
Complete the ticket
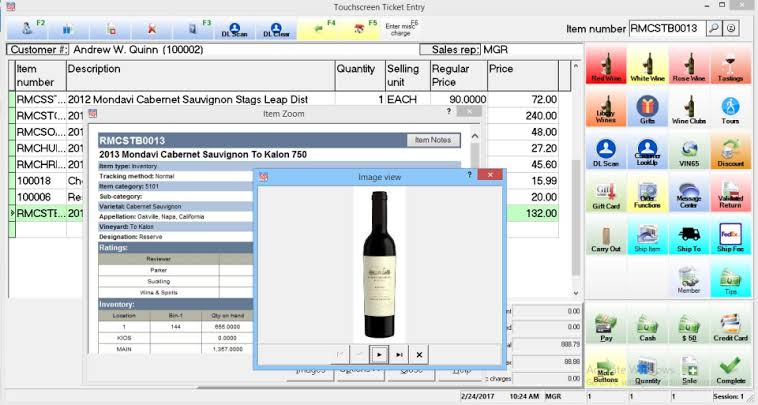(x=730, y=370)
